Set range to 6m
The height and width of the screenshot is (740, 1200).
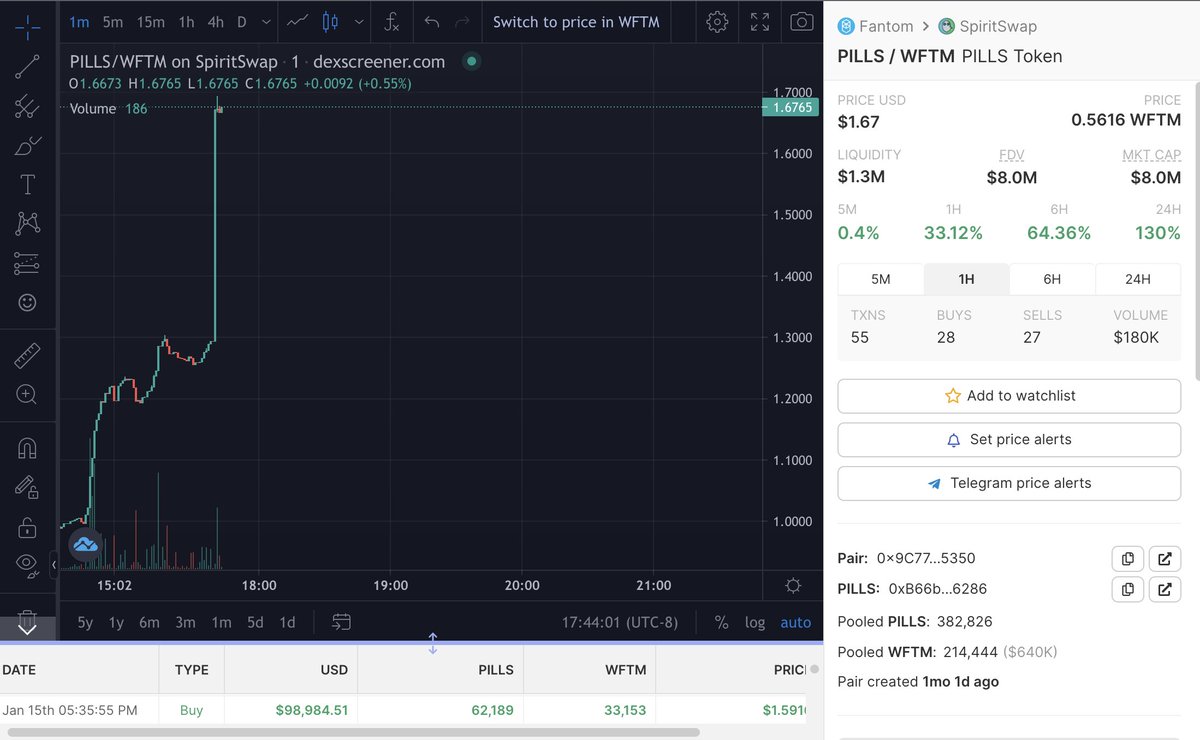tap(149, 622)
